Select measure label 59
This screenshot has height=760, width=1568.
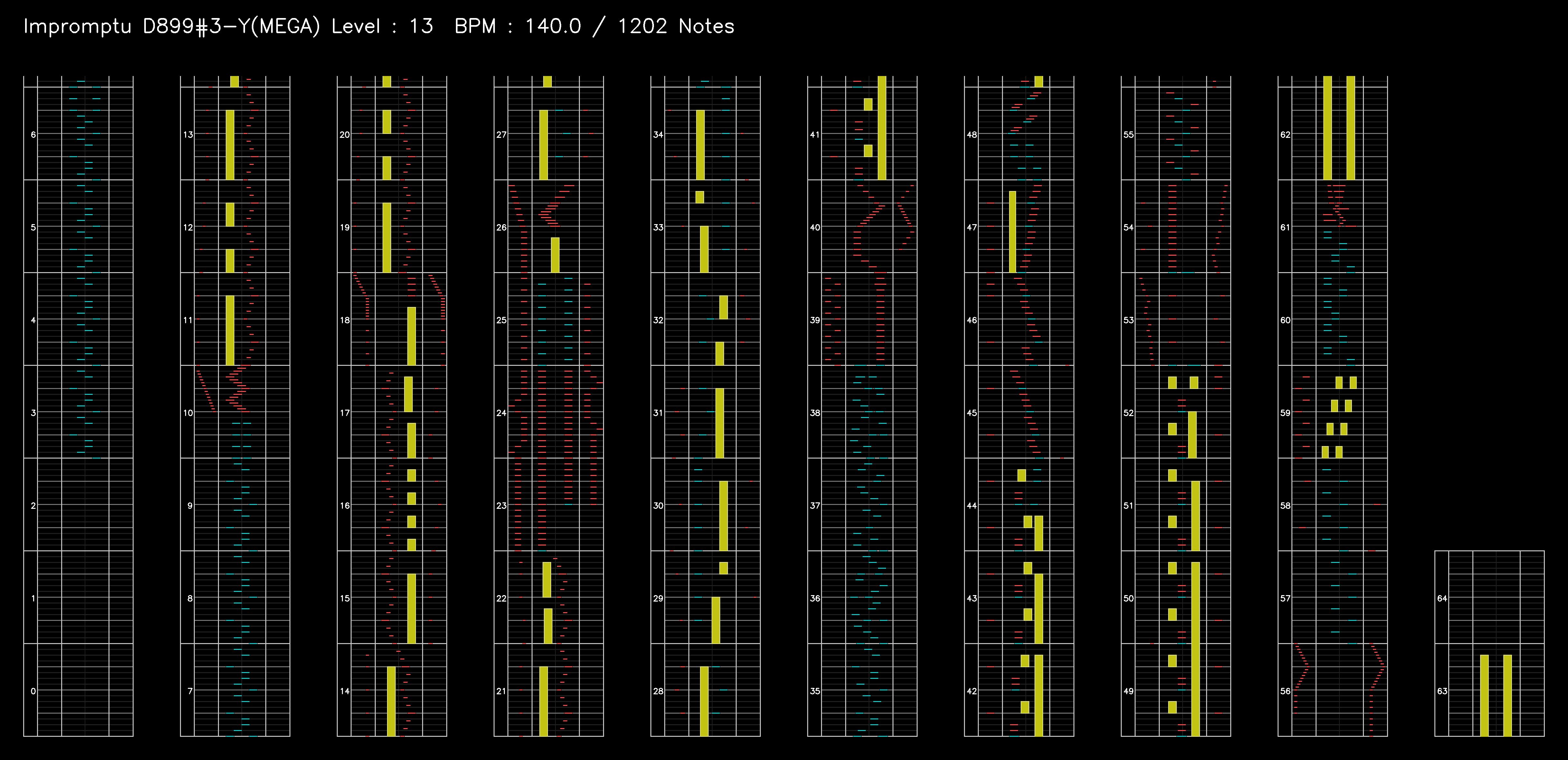(1285, 412)
